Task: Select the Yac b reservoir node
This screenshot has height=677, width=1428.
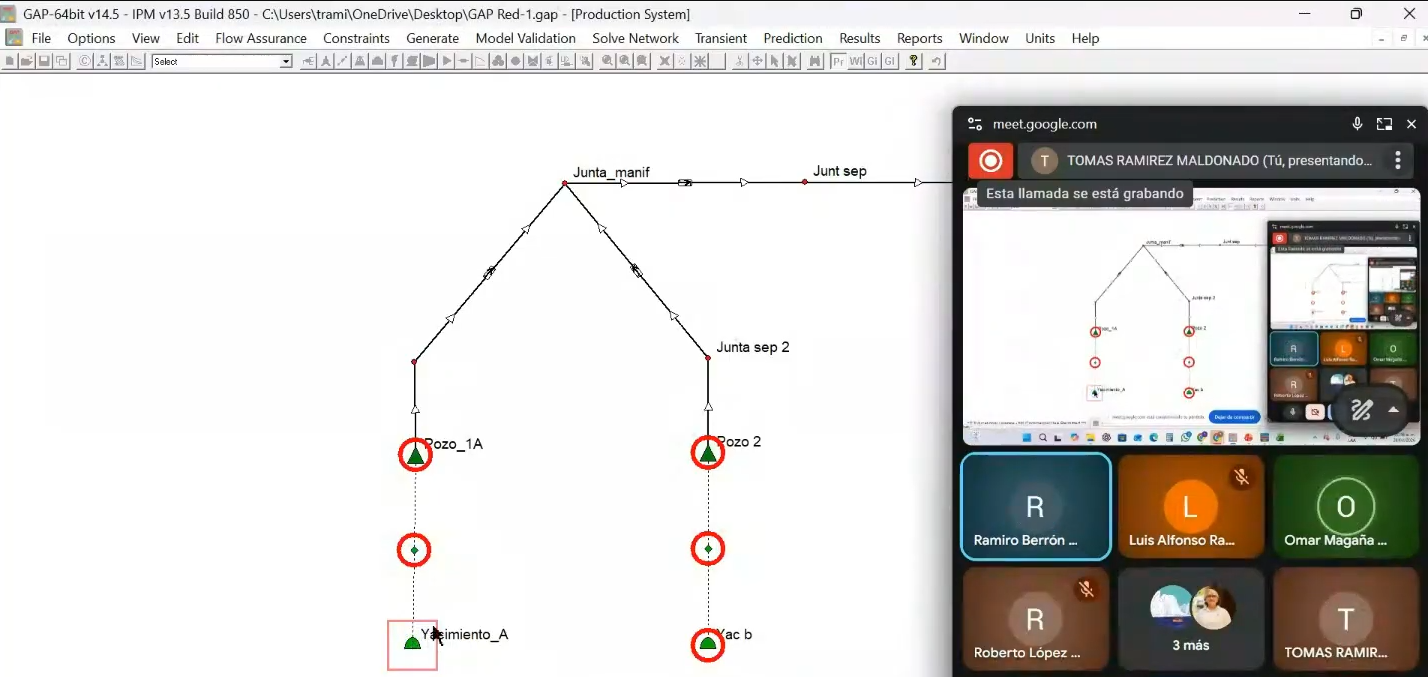Action: pyautogui.click(x=708, y=644)
